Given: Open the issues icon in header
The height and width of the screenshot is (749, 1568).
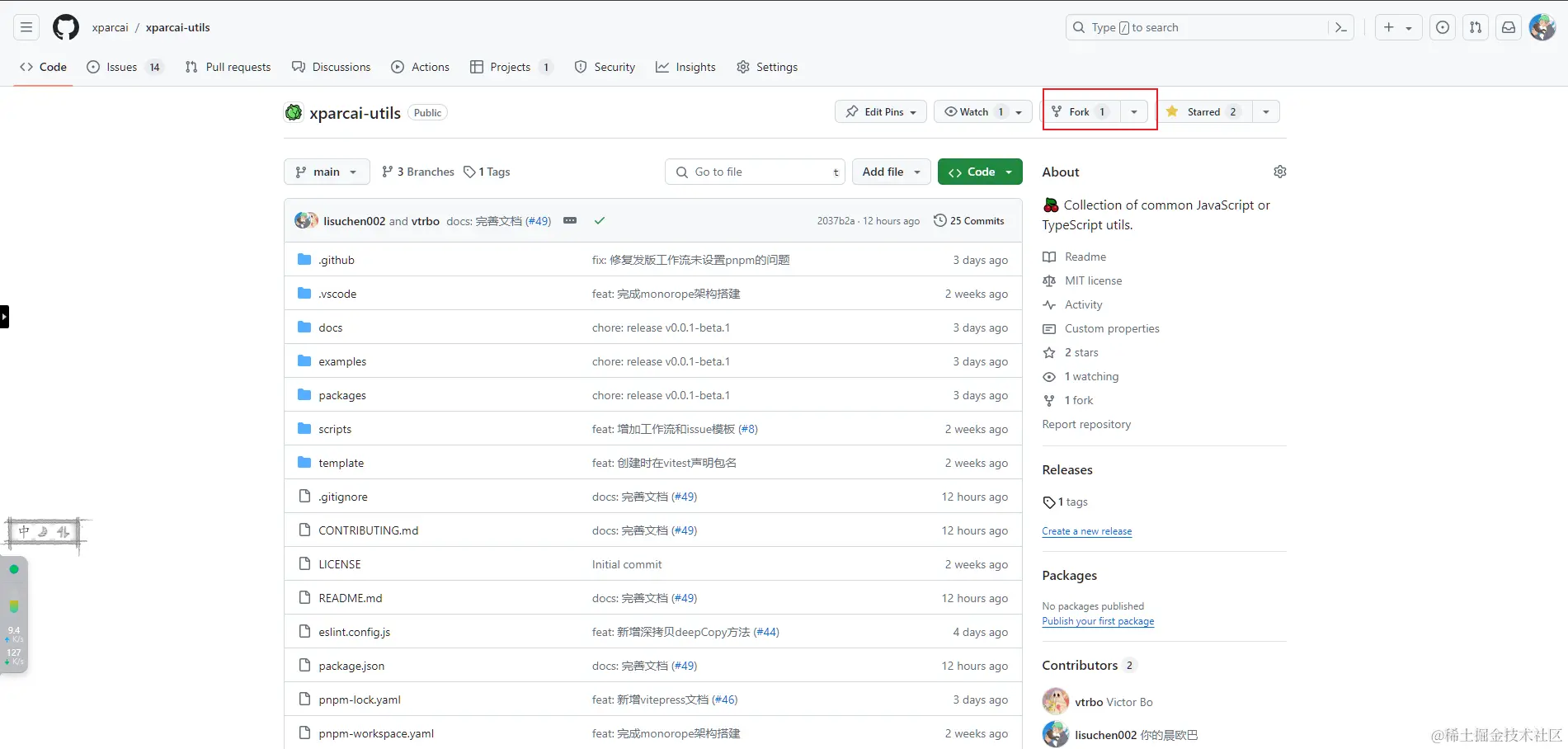Looking at the screenshot, I should tap(1443, 27).
